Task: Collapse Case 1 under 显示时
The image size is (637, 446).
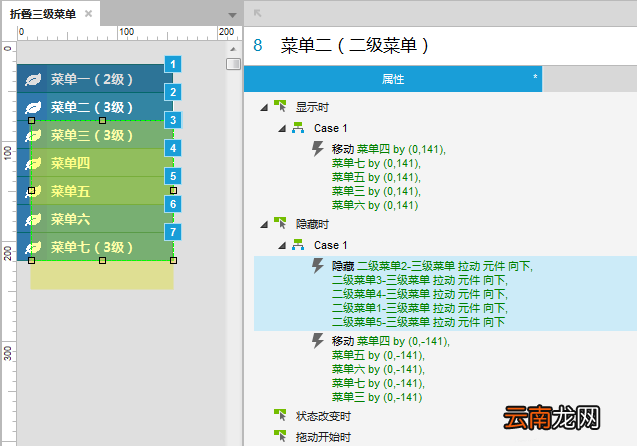Action: (x=282, y=128)
